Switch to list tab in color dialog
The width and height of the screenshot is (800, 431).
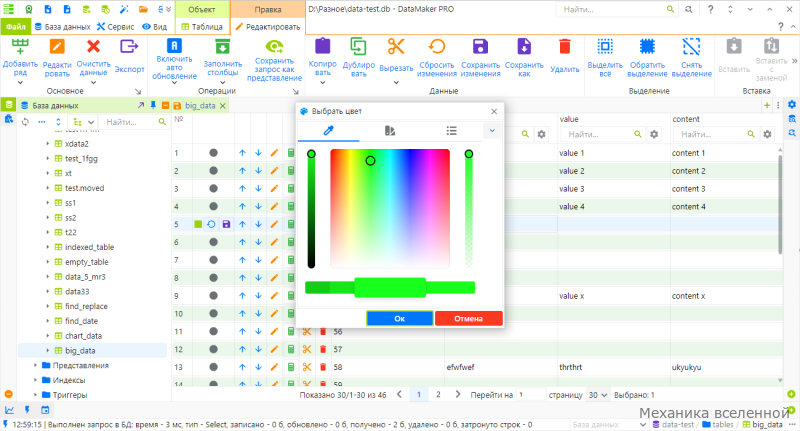[451, 131]
